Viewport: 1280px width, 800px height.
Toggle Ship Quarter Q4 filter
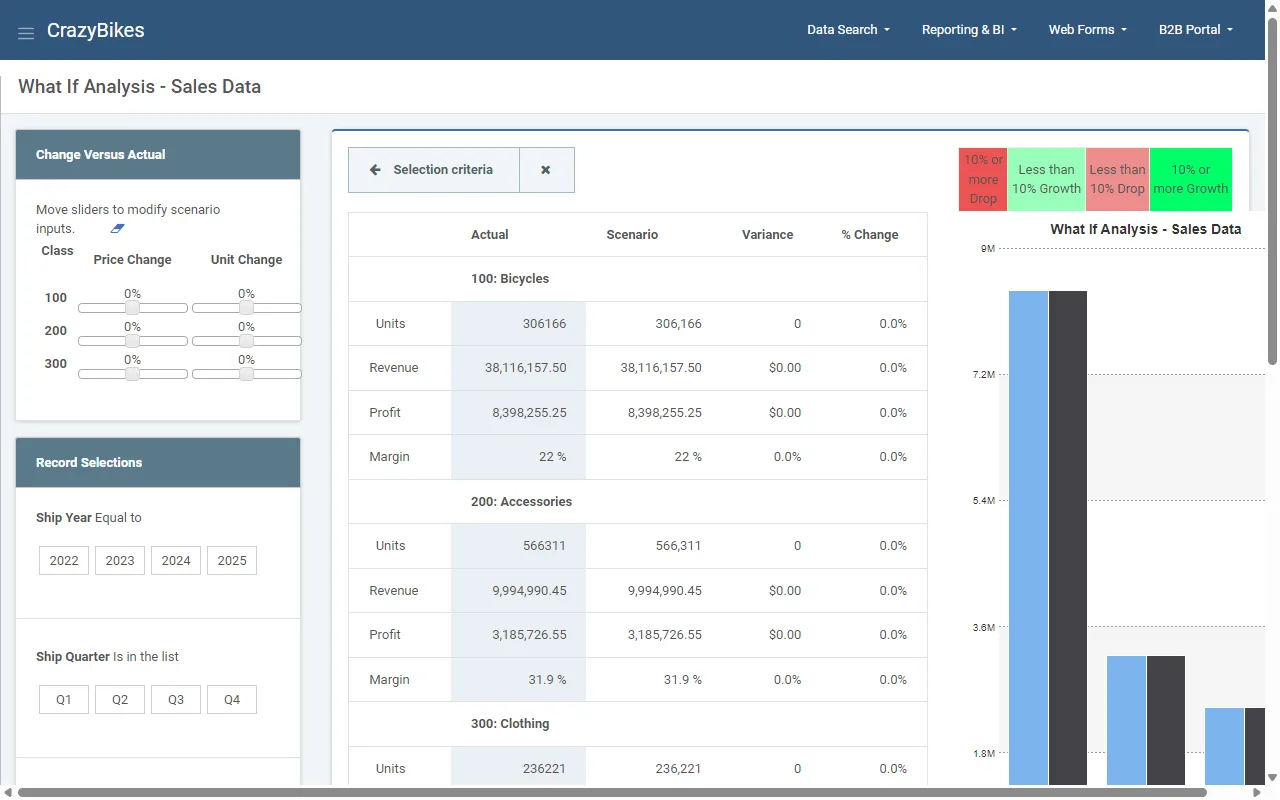click(232, 699)
